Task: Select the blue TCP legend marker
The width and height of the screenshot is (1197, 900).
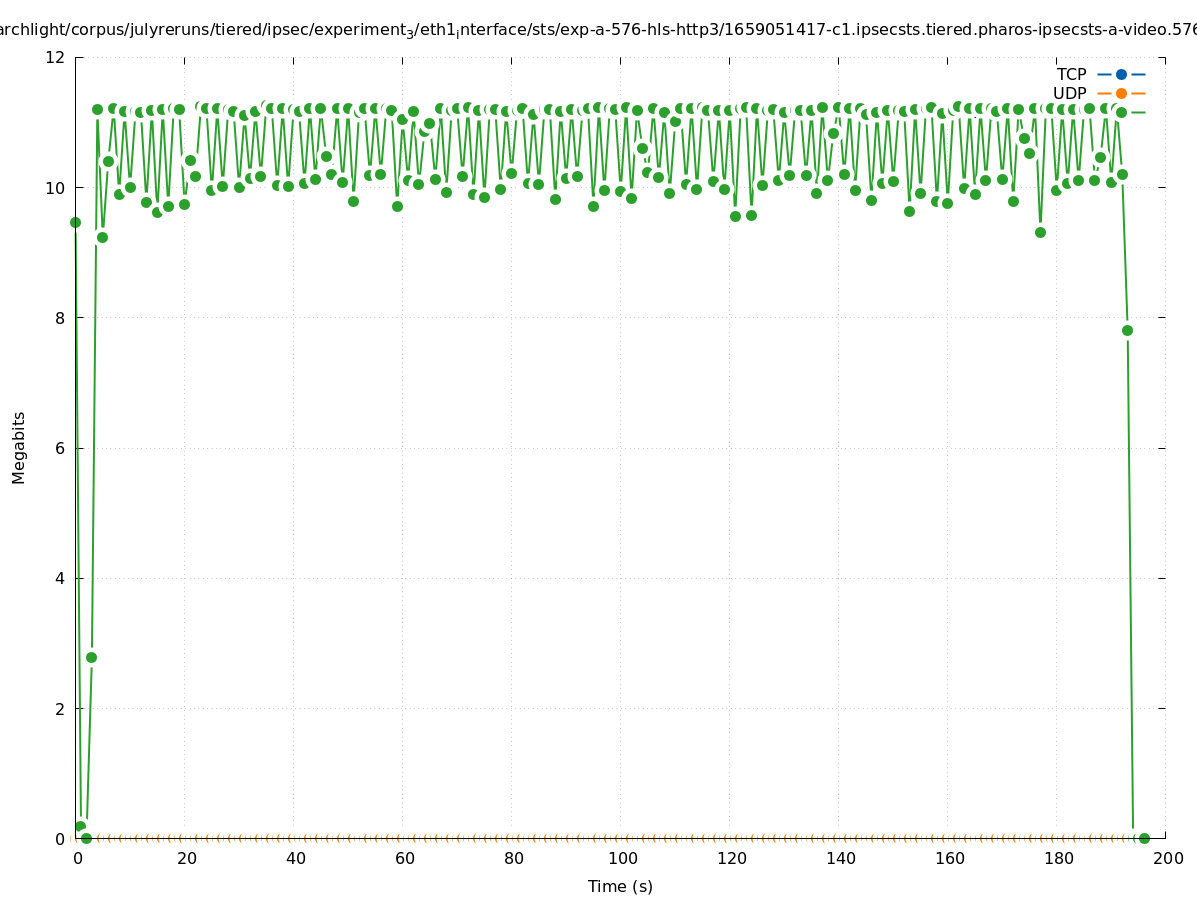Action: coord(1121,74)
